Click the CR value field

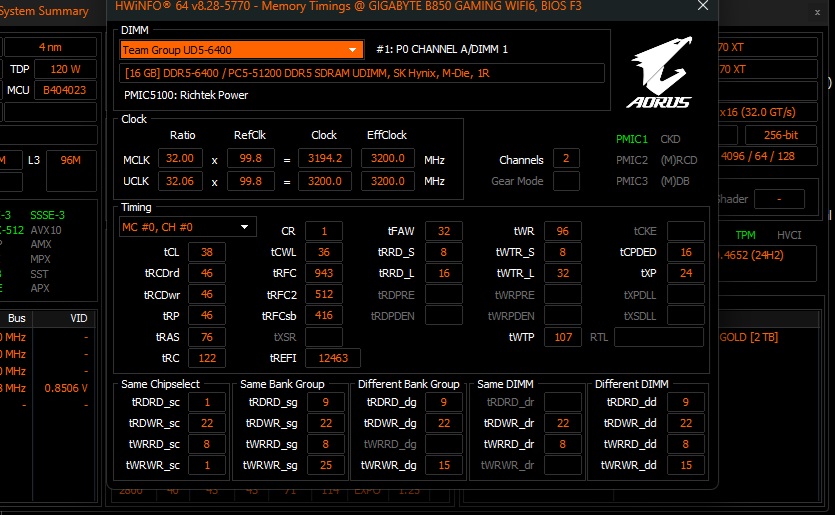pyautogui.click(x=324, y=231)
